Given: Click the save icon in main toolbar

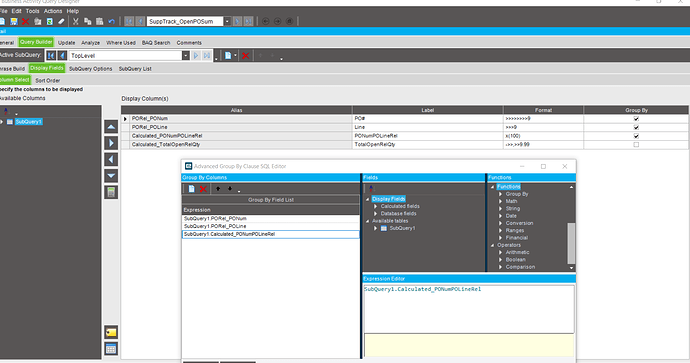Looking at the screenshot, I should tap(14, 21).
